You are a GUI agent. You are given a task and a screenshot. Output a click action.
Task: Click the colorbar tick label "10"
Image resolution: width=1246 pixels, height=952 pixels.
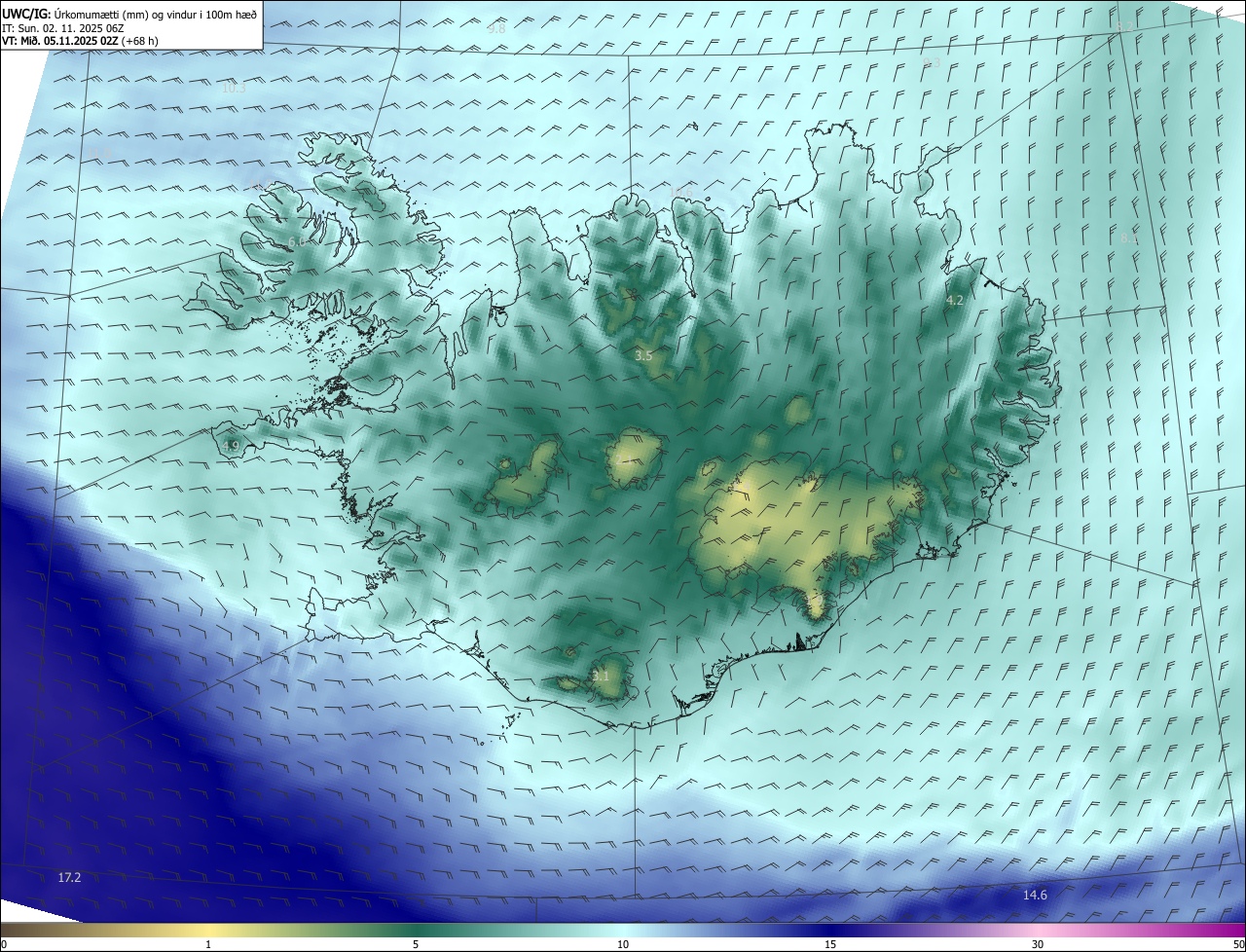(x=623, y=944)
